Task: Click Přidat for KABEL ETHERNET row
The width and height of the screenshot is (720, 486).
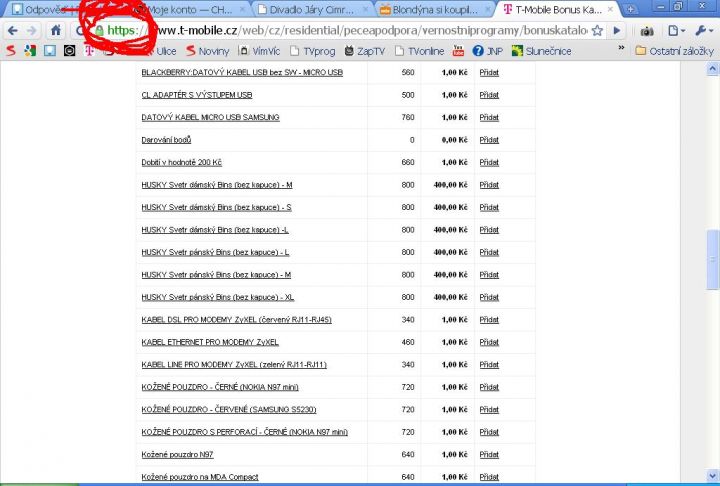Action: click(x=489, y=342)
